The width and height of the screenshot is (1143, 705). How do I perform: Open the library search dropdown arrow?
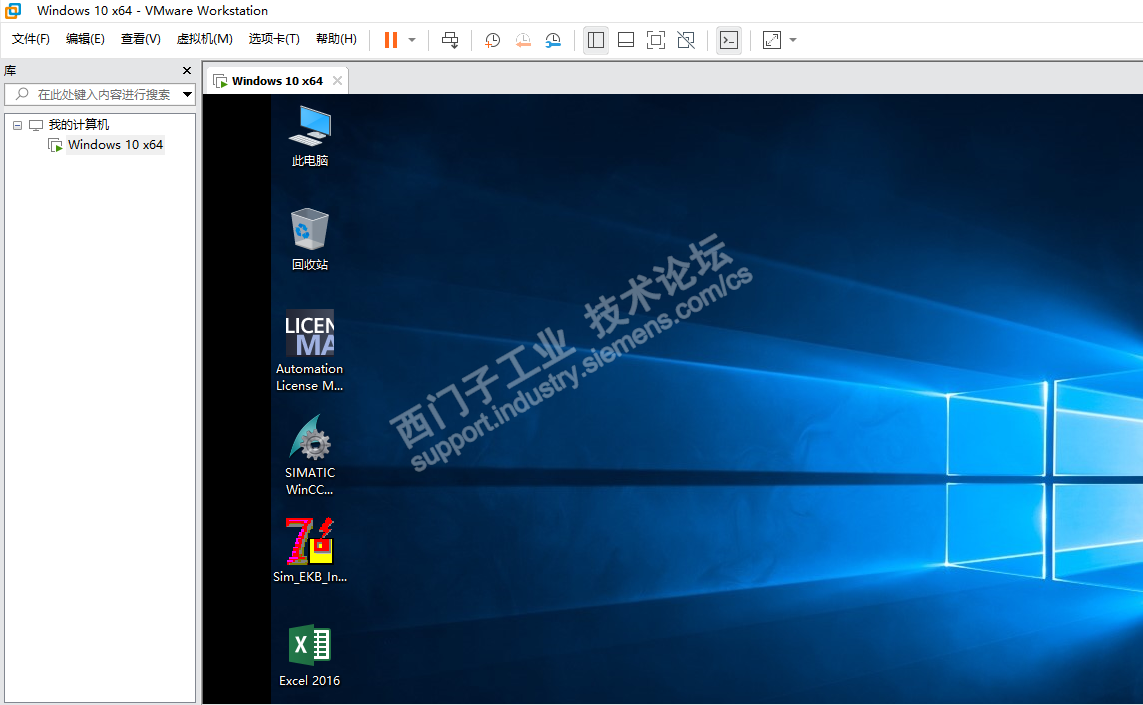pyautogui.click(x=187, y=94)
